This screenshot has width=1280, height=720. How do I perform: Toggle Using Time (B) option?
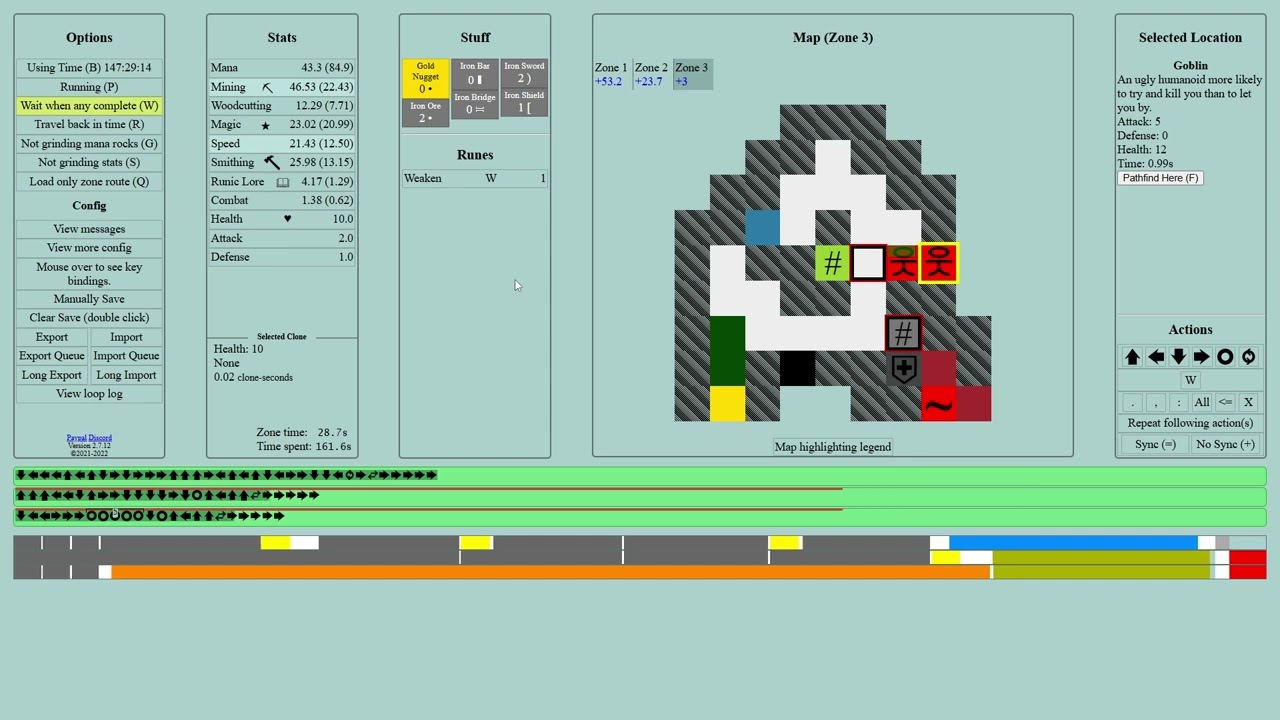point(89,67)
